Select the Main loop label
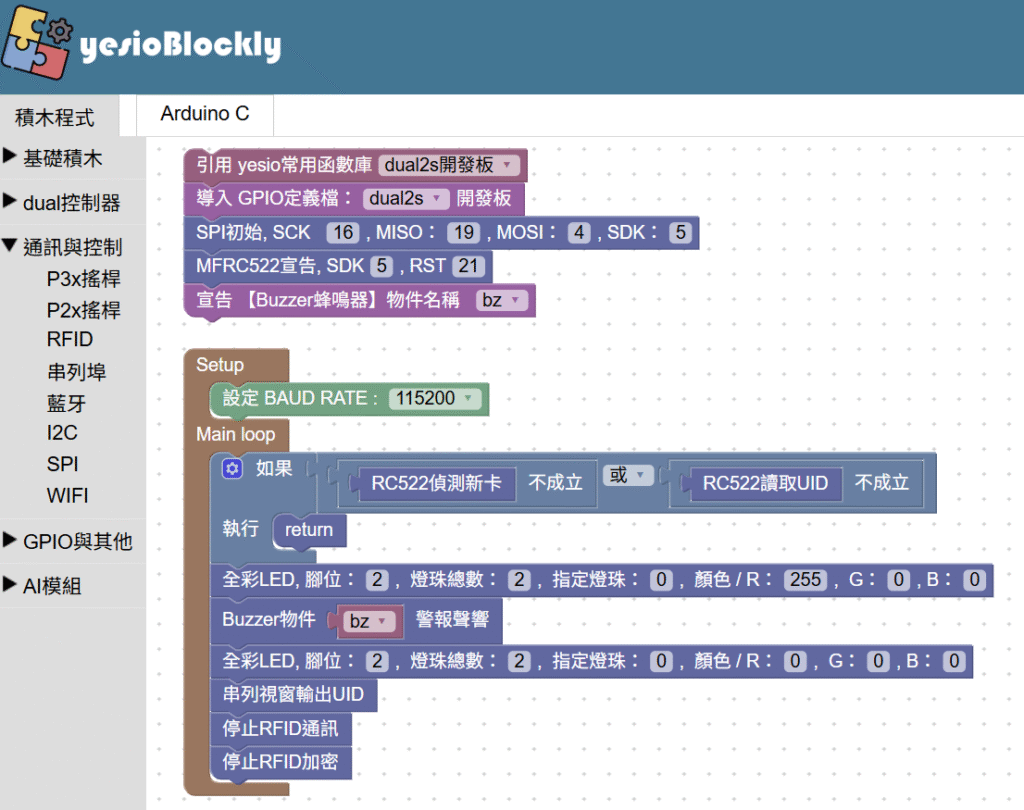The width and height of the screenshot is (1024, 810). click(x=236, y=434)
